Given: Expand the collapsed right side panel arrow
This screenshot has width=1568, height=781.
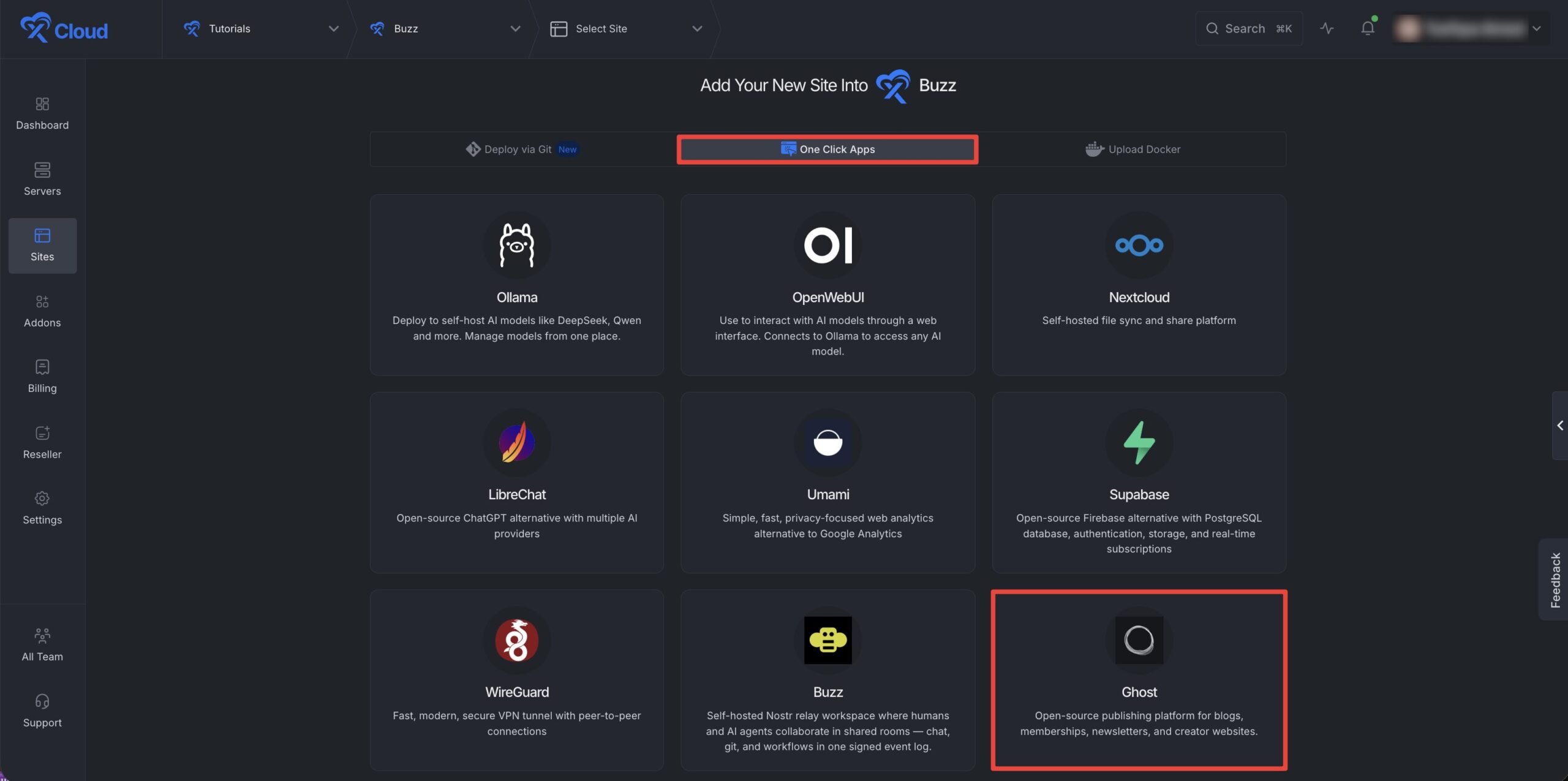Looking at the screenshot, I should 1560,426.
